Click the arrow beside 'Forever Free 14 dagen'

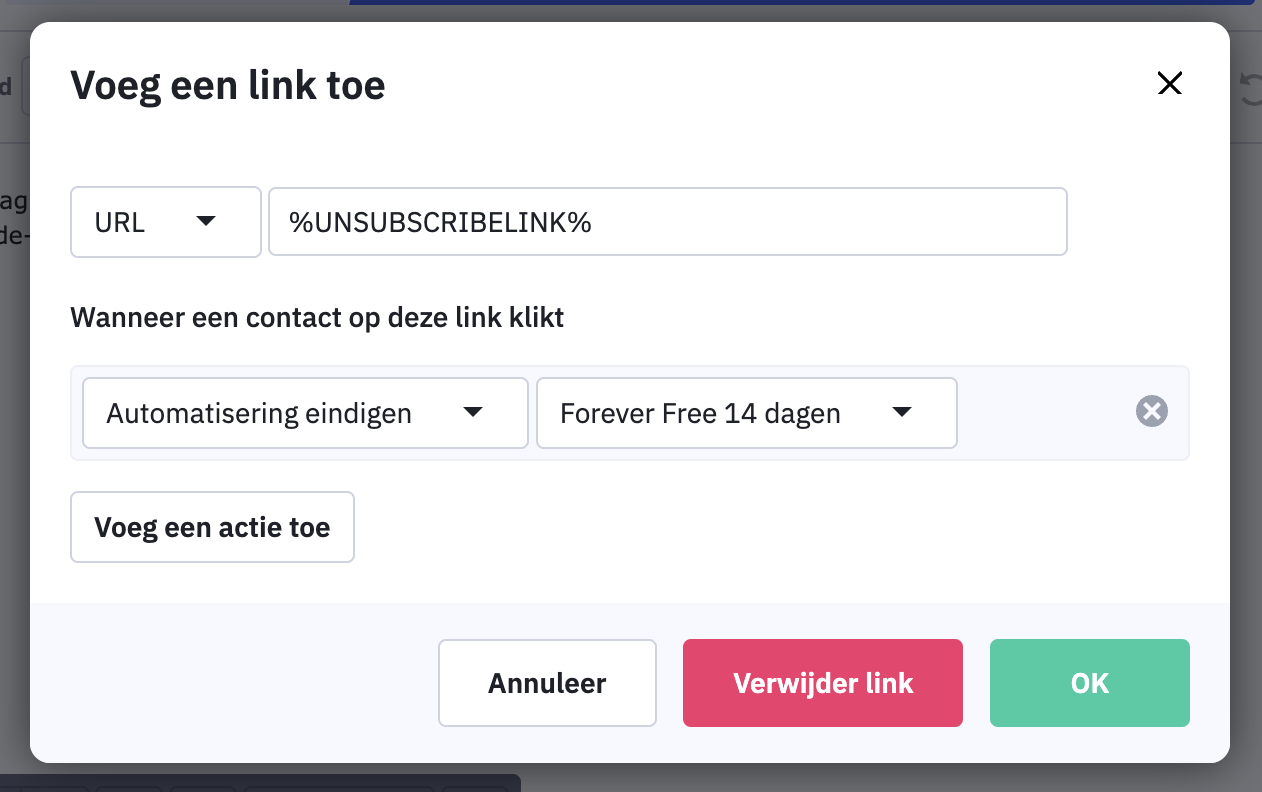click(x=902, y=412)
